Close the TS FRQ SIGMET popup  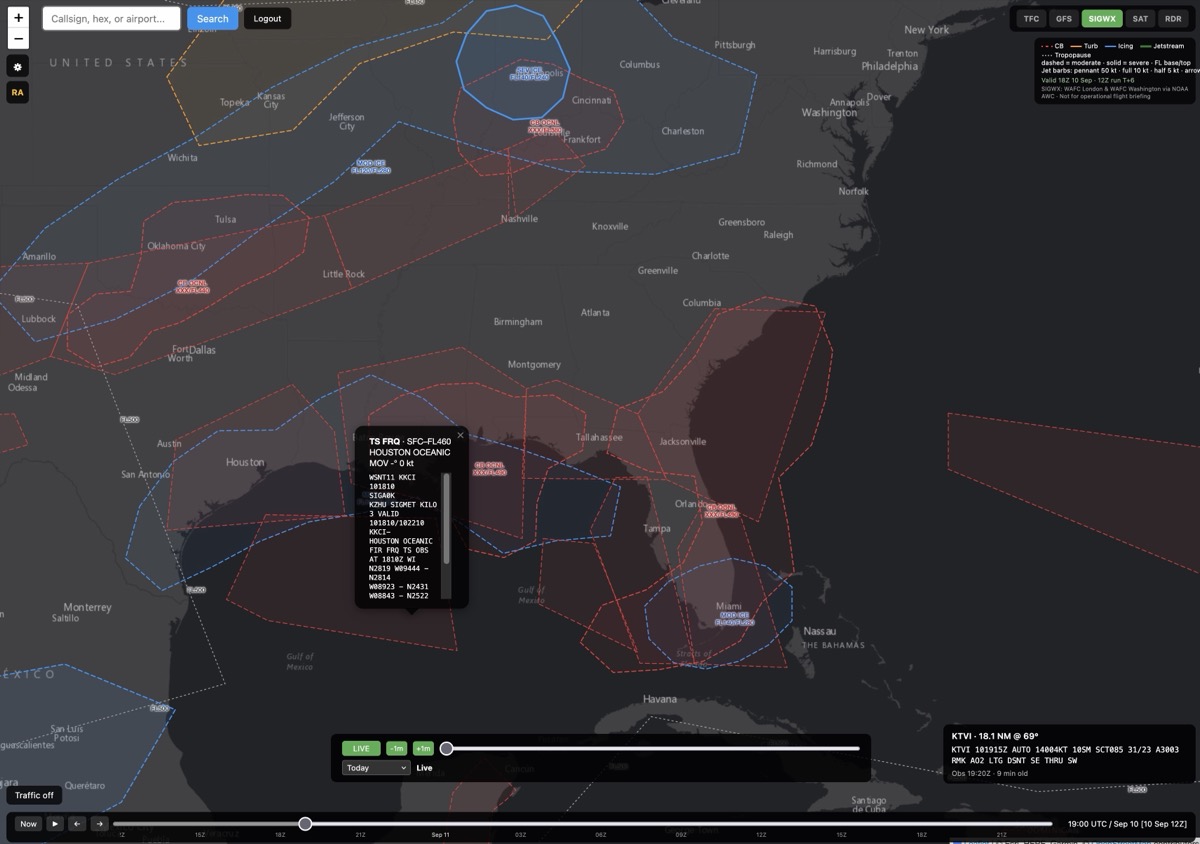click(460, 436)
